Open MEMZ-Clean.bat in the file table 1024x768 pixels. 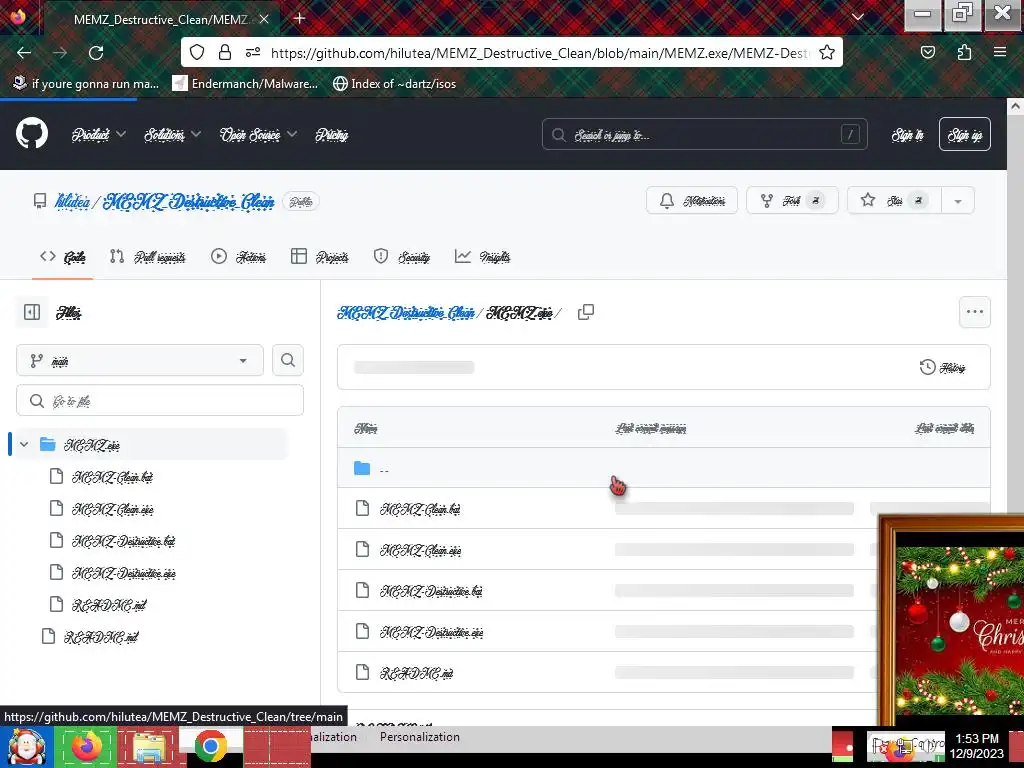pos(420,508)
